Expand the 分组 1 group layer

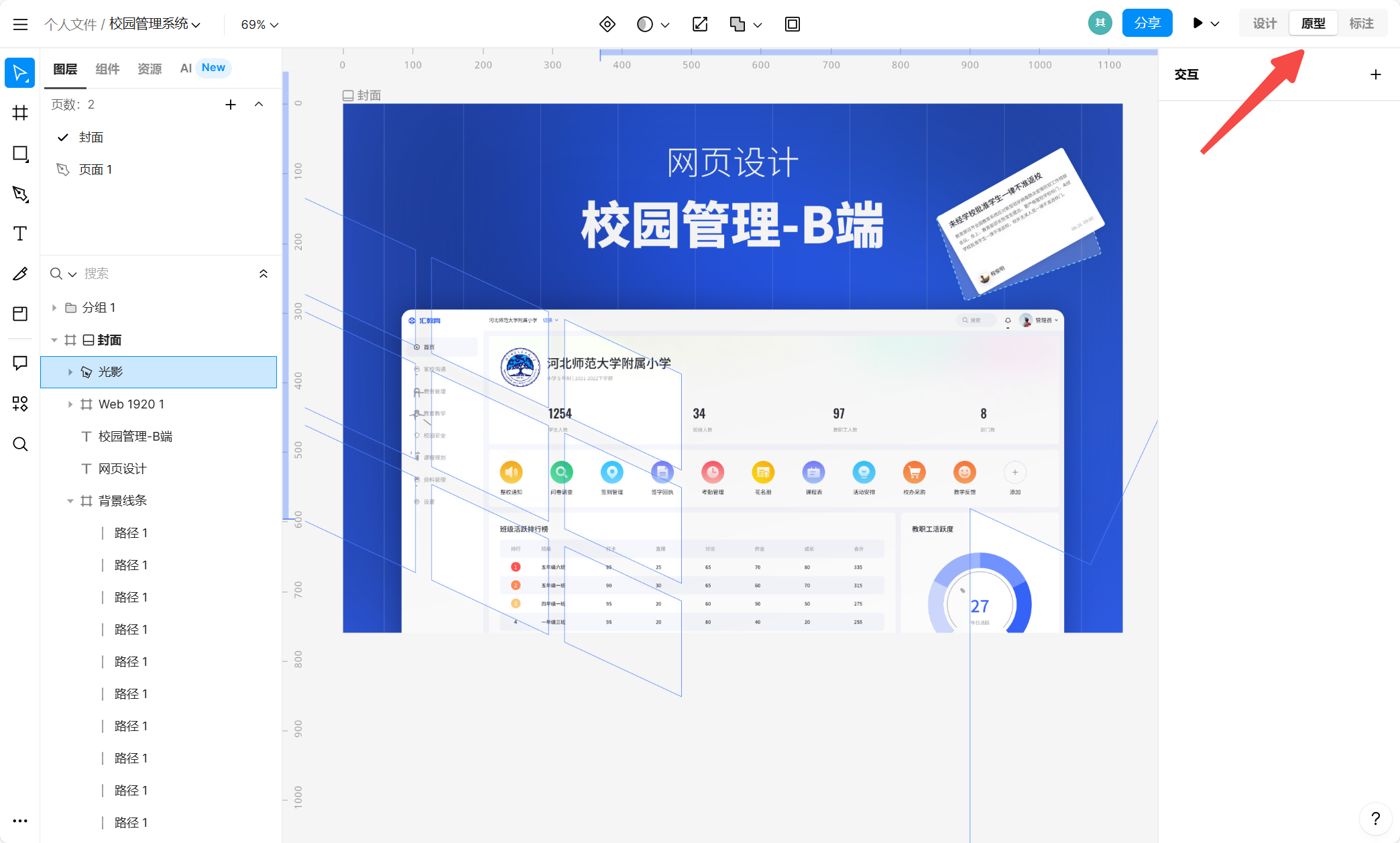[53, 307]
